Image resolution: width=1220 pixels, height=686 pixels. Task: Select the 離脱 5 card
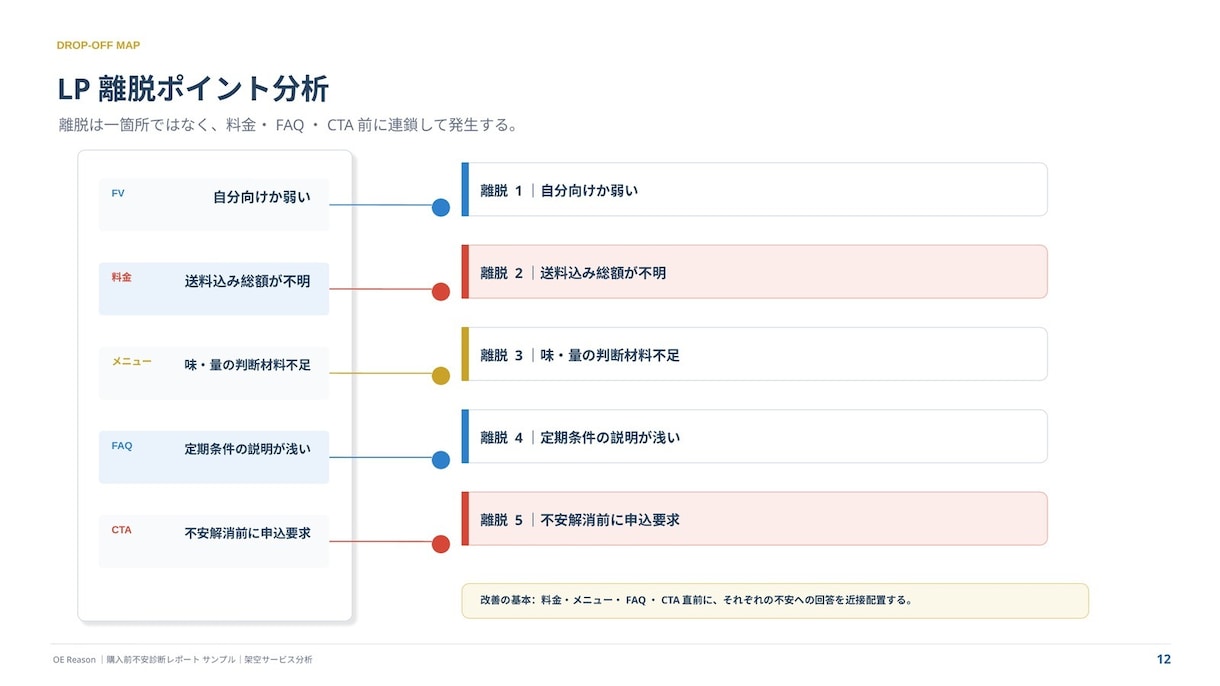pos(754,518)
